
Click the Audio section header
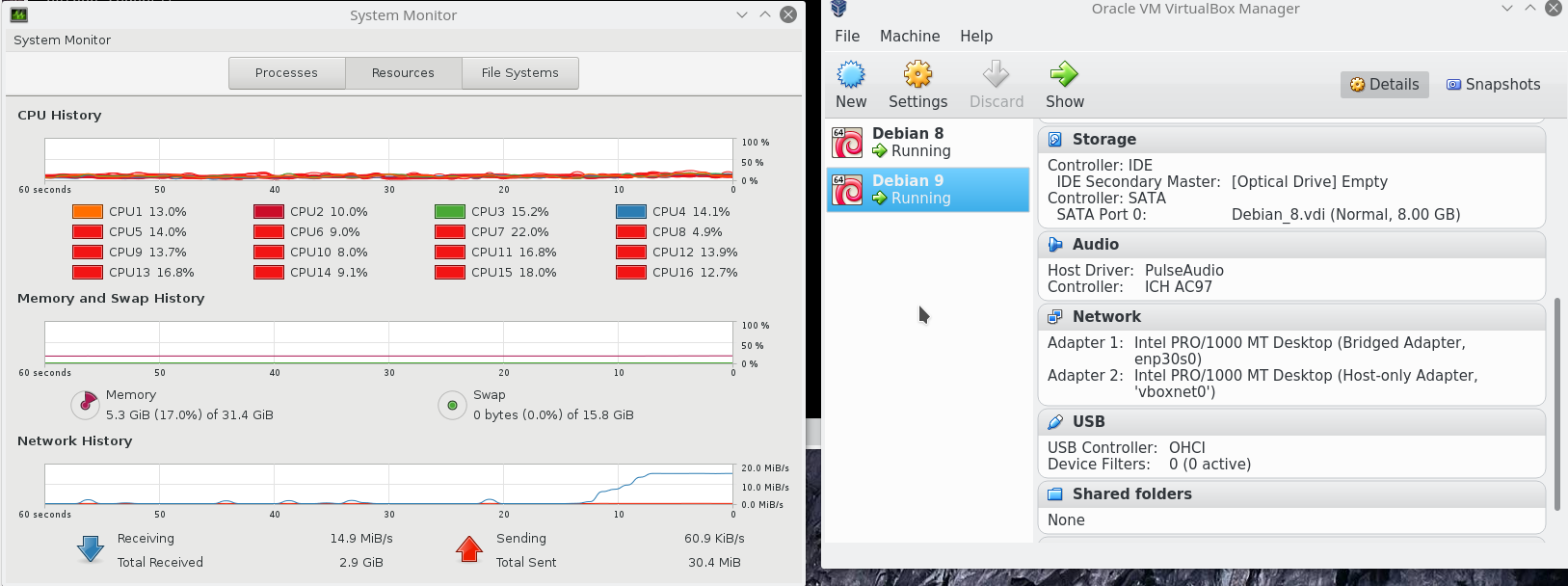pyautogui.click(x=1291, y=245)
